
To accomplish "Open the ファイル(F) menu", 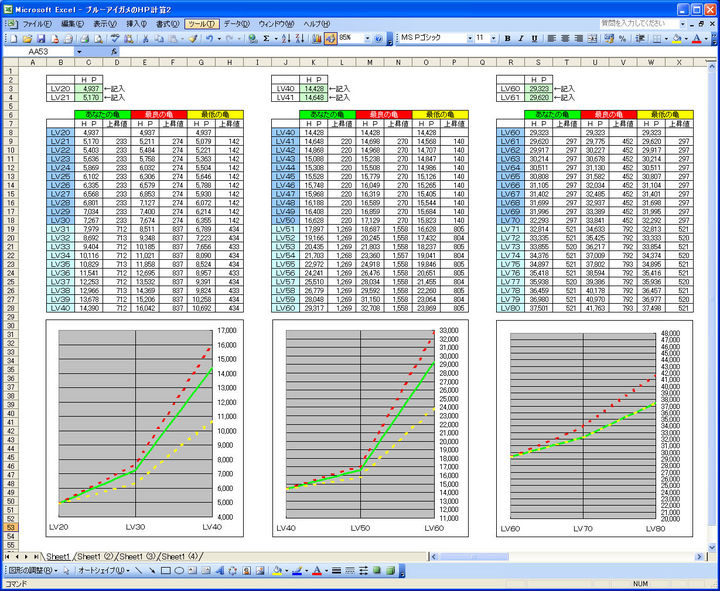I will [37, 24].
